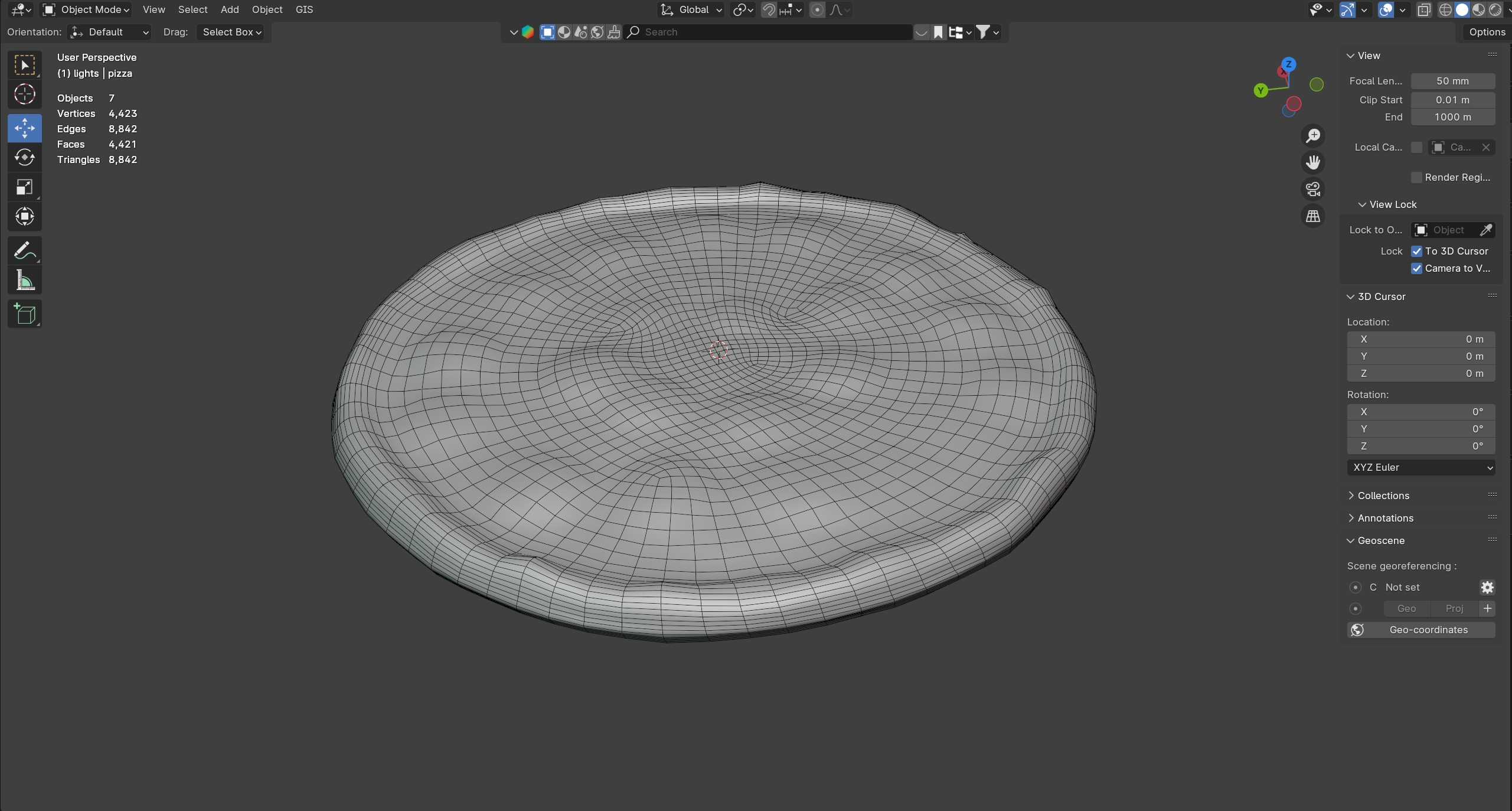Adjust the Focal Length 50 mm field
This screenshot has height=811, width=1512.
coord(1452,81)
